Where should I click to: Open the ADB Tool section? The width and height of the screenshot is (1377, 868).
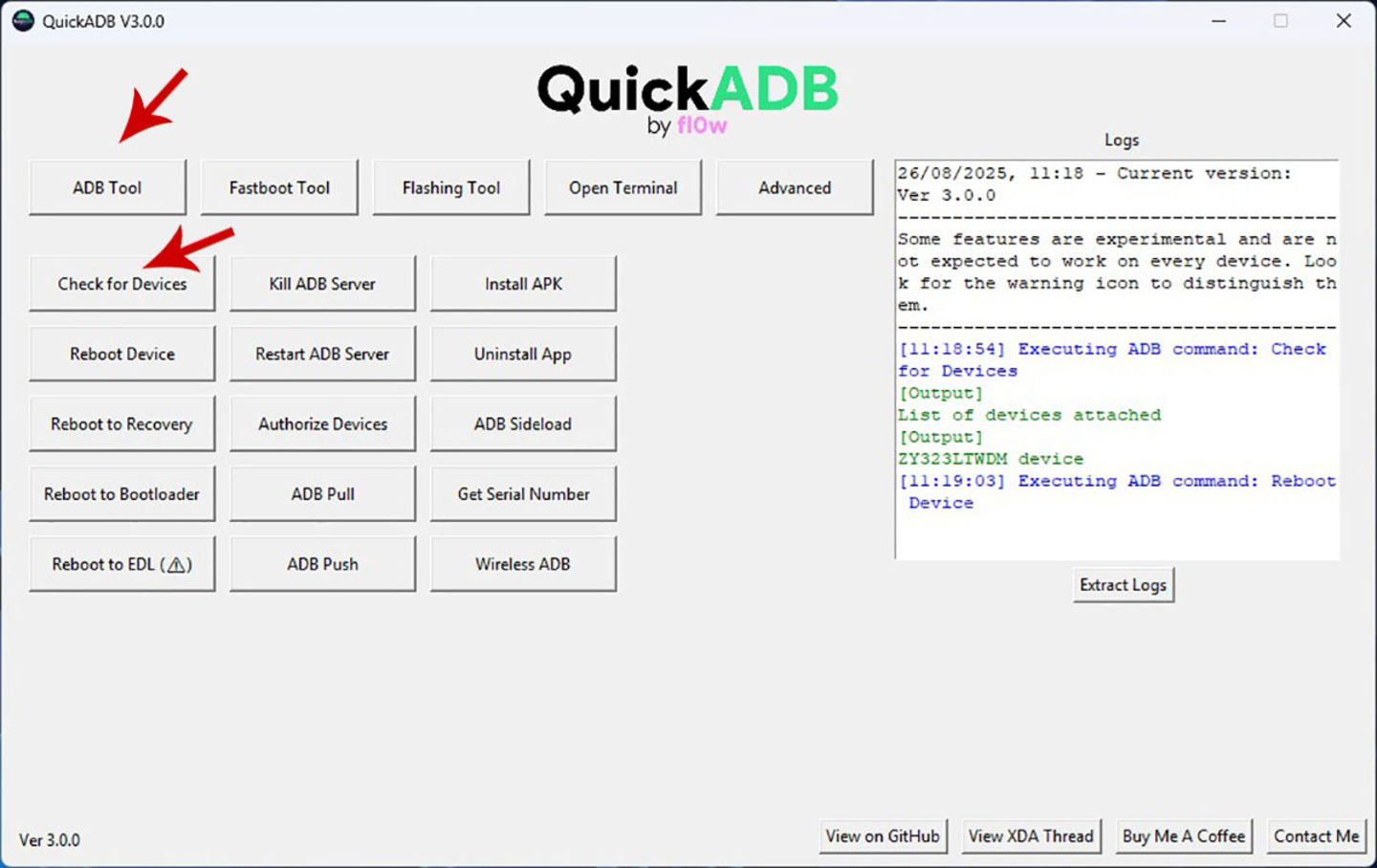pyautogui.click(x=107, y=187)
